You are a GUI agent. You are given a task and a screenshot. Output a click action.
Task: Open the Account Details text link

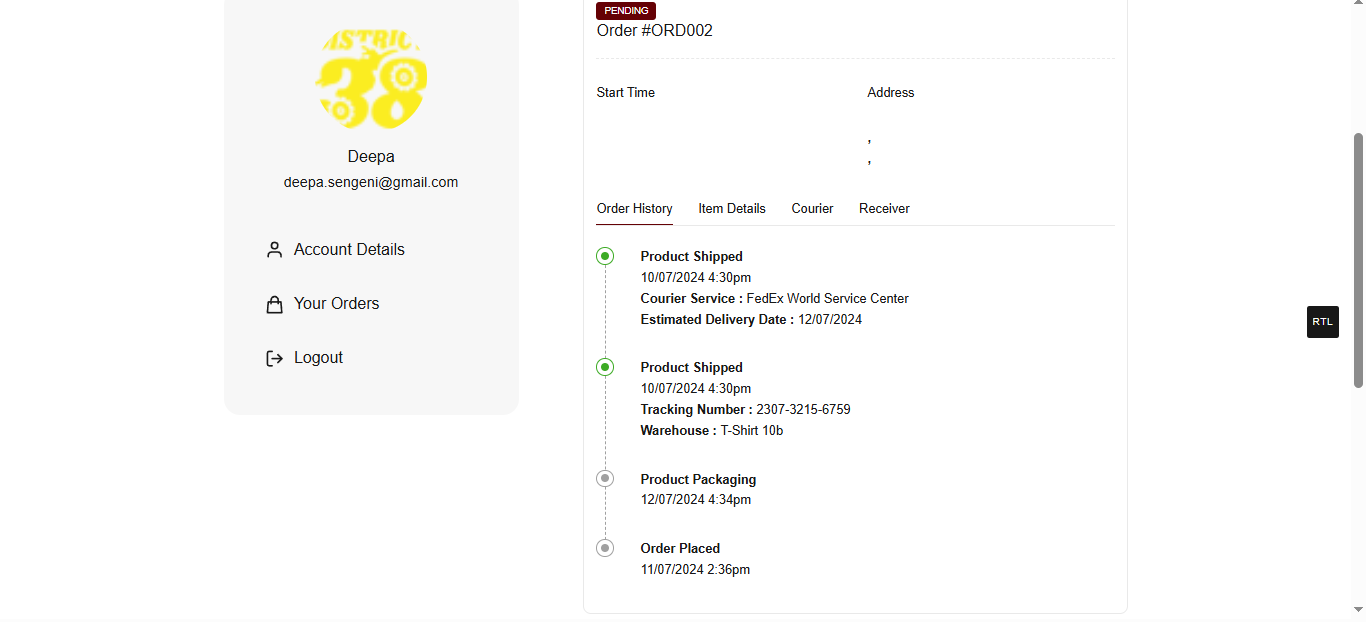click(349, 250)
